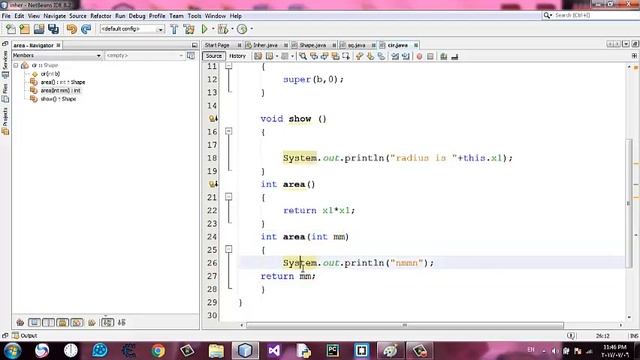Click the Clean and Build icon

coord(189,29)
